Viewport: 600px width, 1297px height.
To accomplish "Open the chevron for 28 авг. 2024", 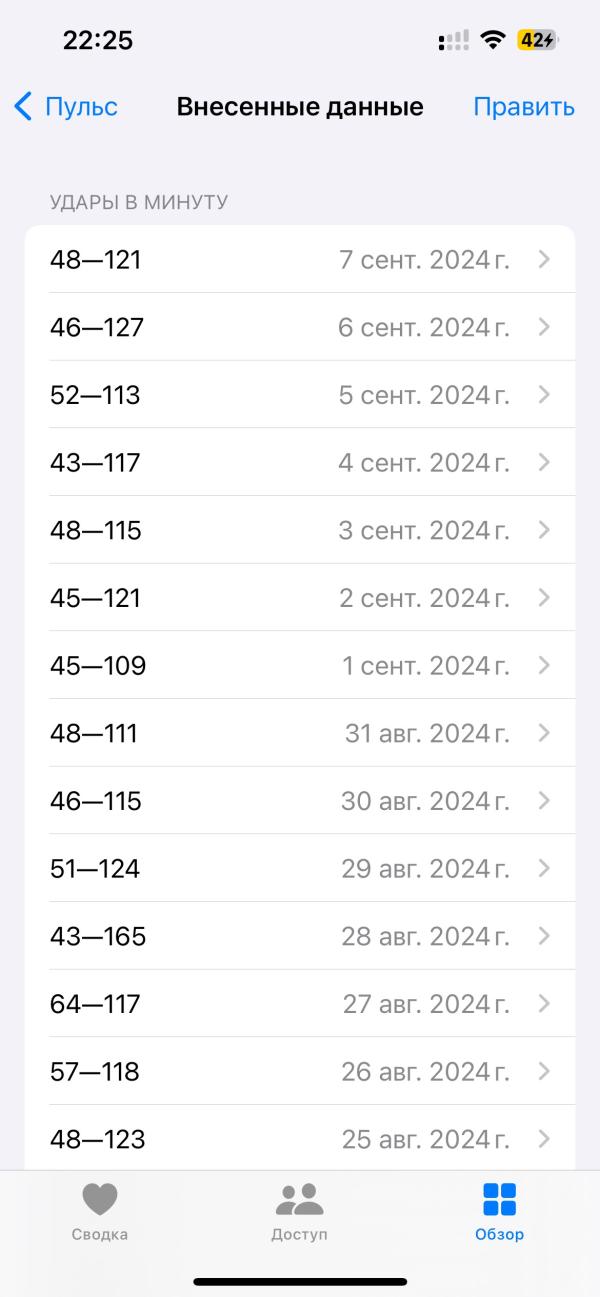I will pyautogui.click(x=544, y=936).
